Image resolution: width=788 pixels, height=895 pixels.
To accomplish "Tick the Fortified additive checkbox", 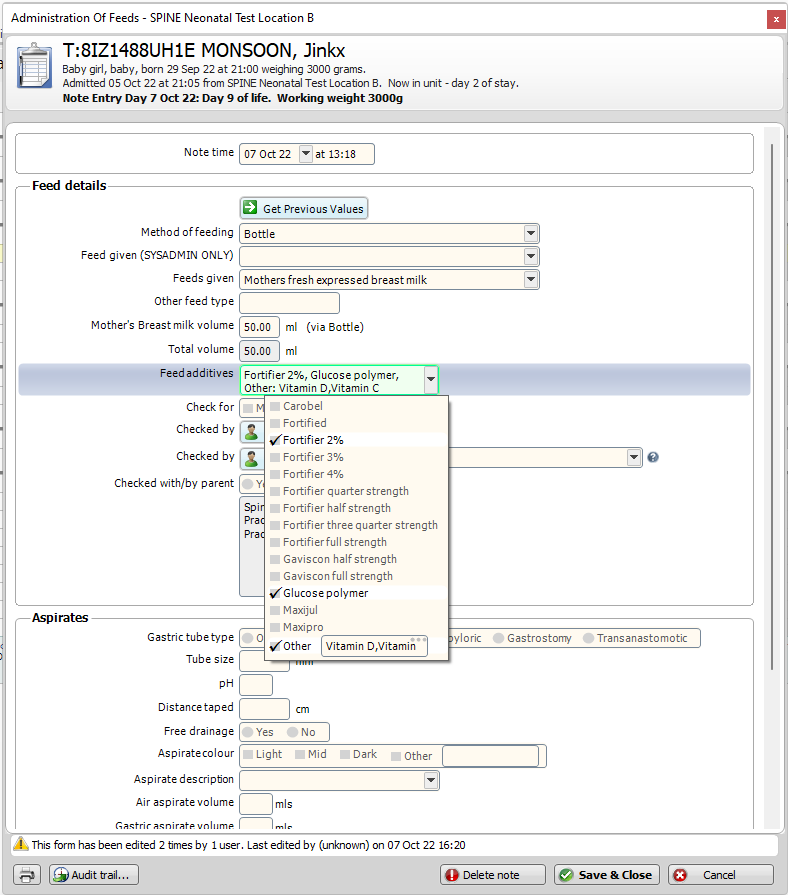I will tap(275, 424).
